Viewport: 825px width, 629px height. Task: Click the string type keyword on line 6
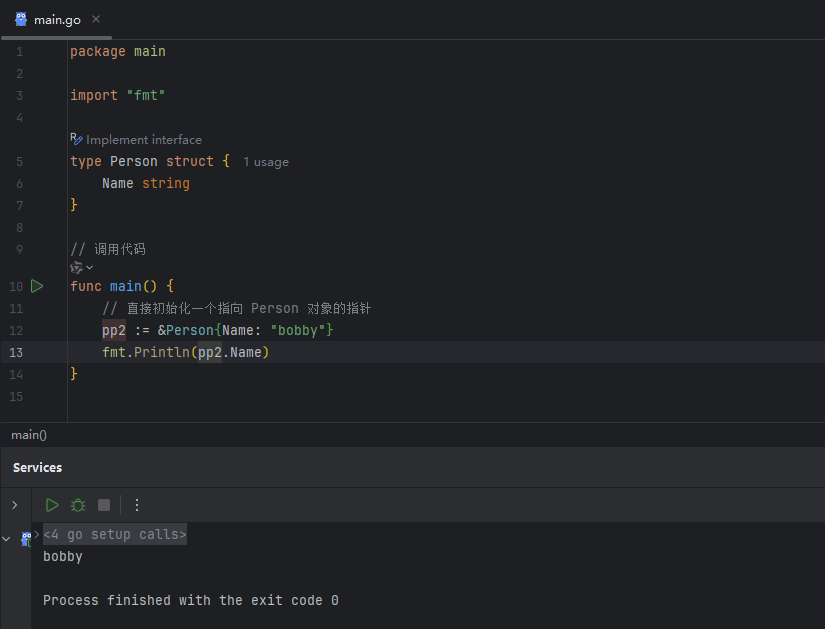tap(166, 183)
